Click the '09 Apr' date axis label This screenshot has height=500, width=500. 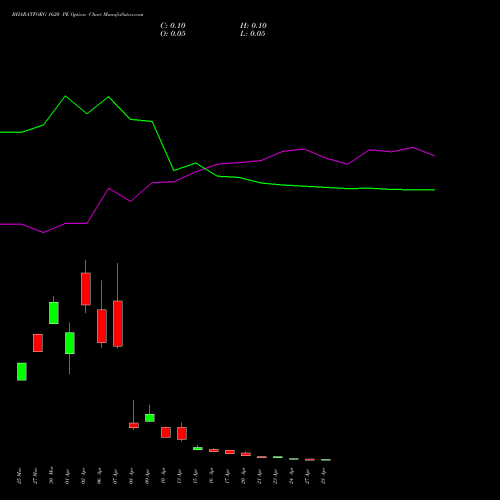tap(147, 476)
